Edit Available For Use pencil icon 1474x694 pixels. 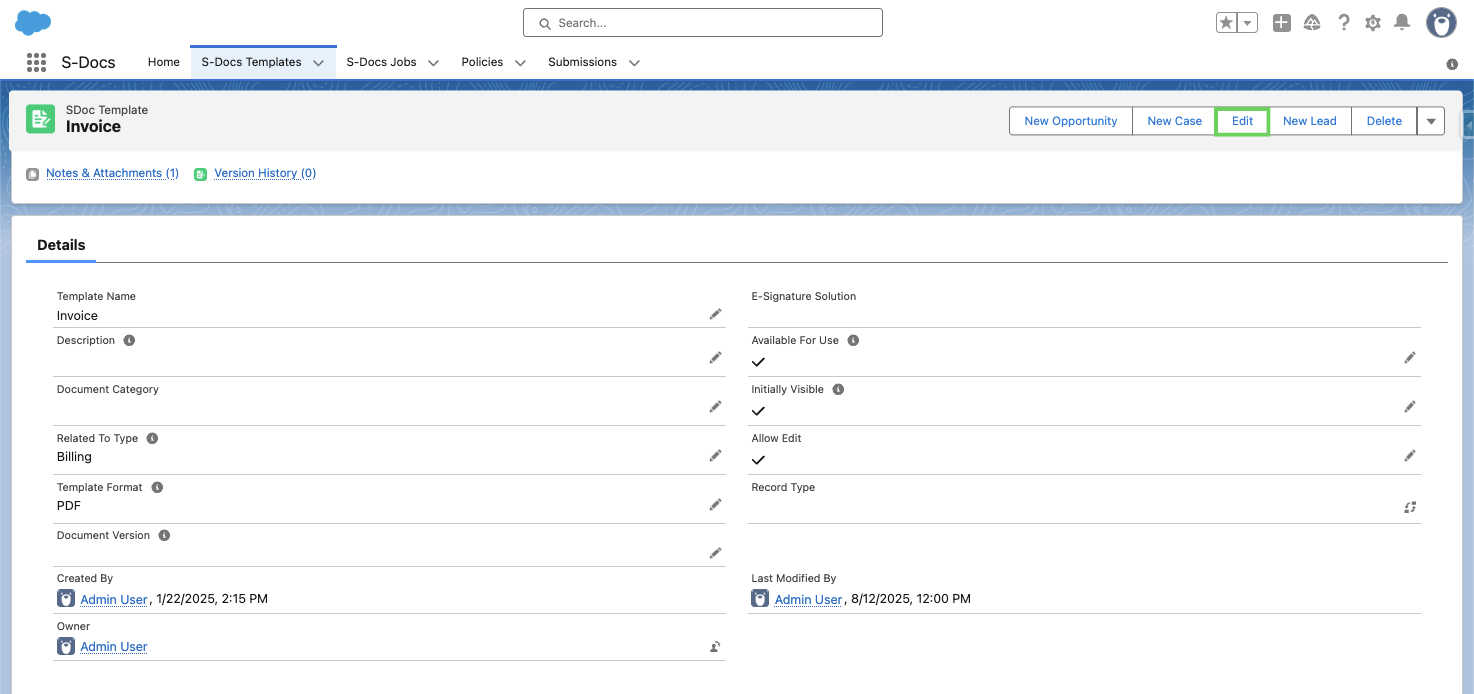pos(1410,357)
